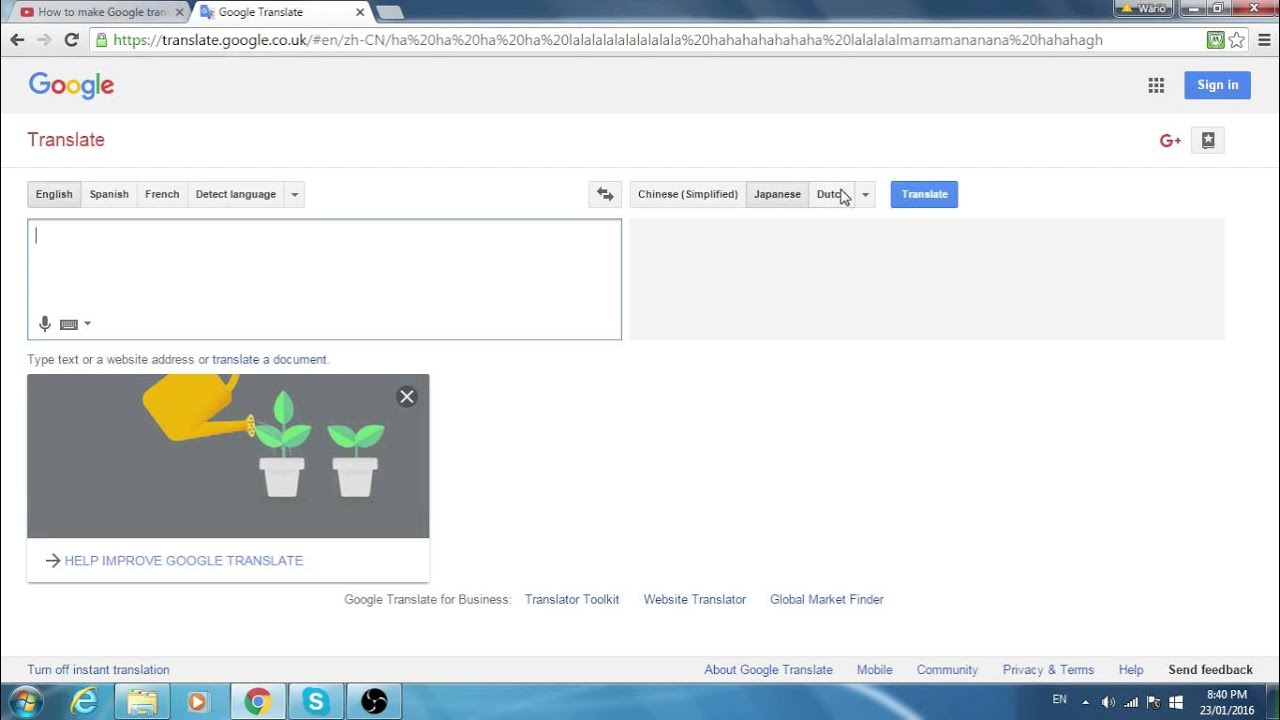This screenshot has height=720, width=1280.
Task: Open the Website Translator link
Action: click(x=695, y=600)
